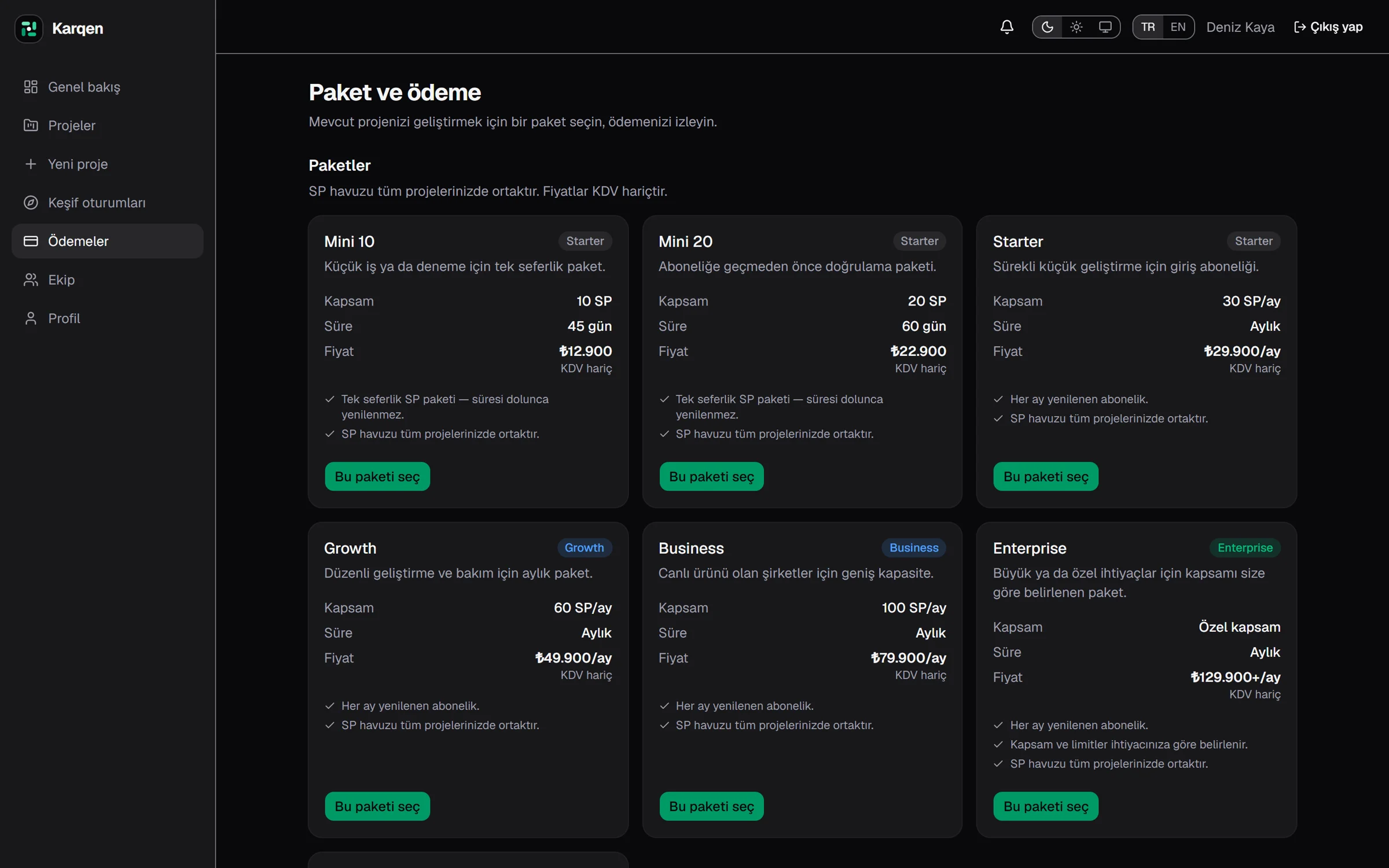Click the Projeler folder icon
1389x868 pixels.
coord(31,126)
